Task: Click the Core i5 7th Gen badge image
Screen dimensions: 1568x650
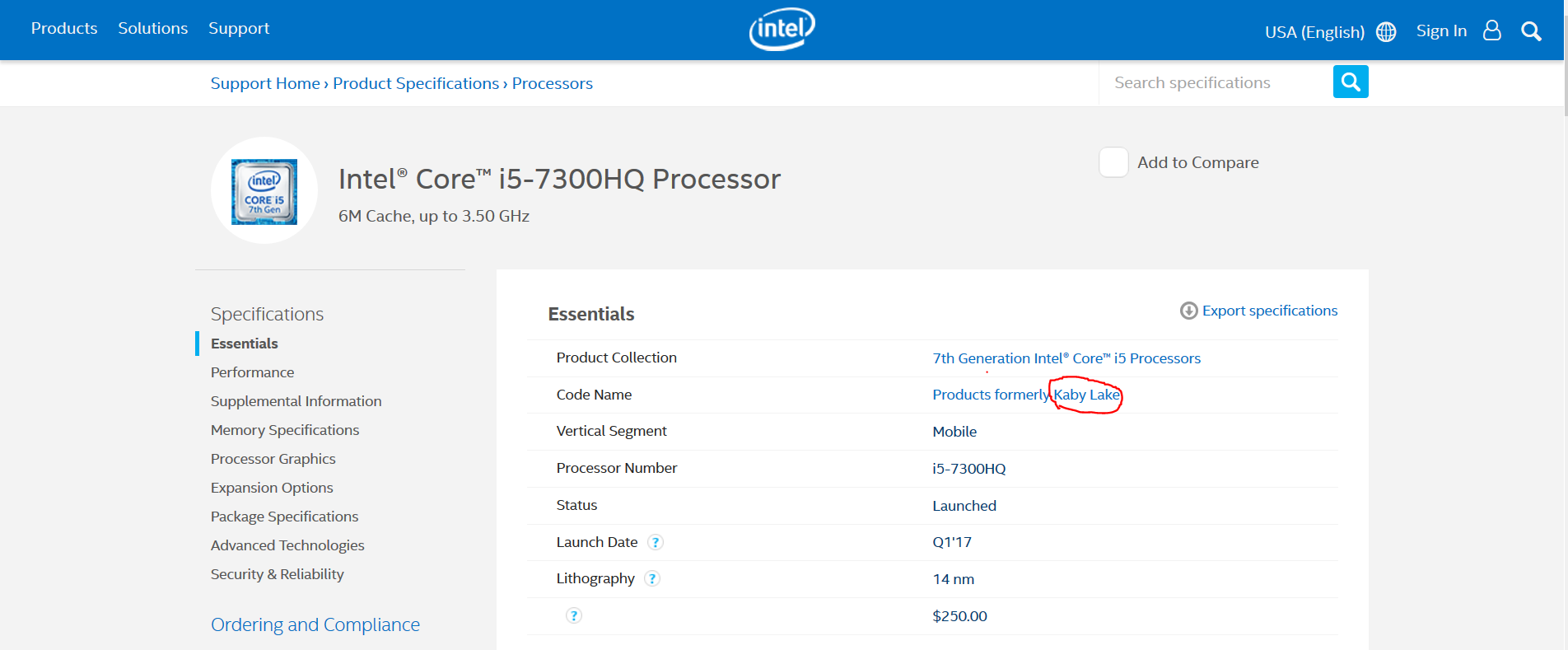Action: 264,191
